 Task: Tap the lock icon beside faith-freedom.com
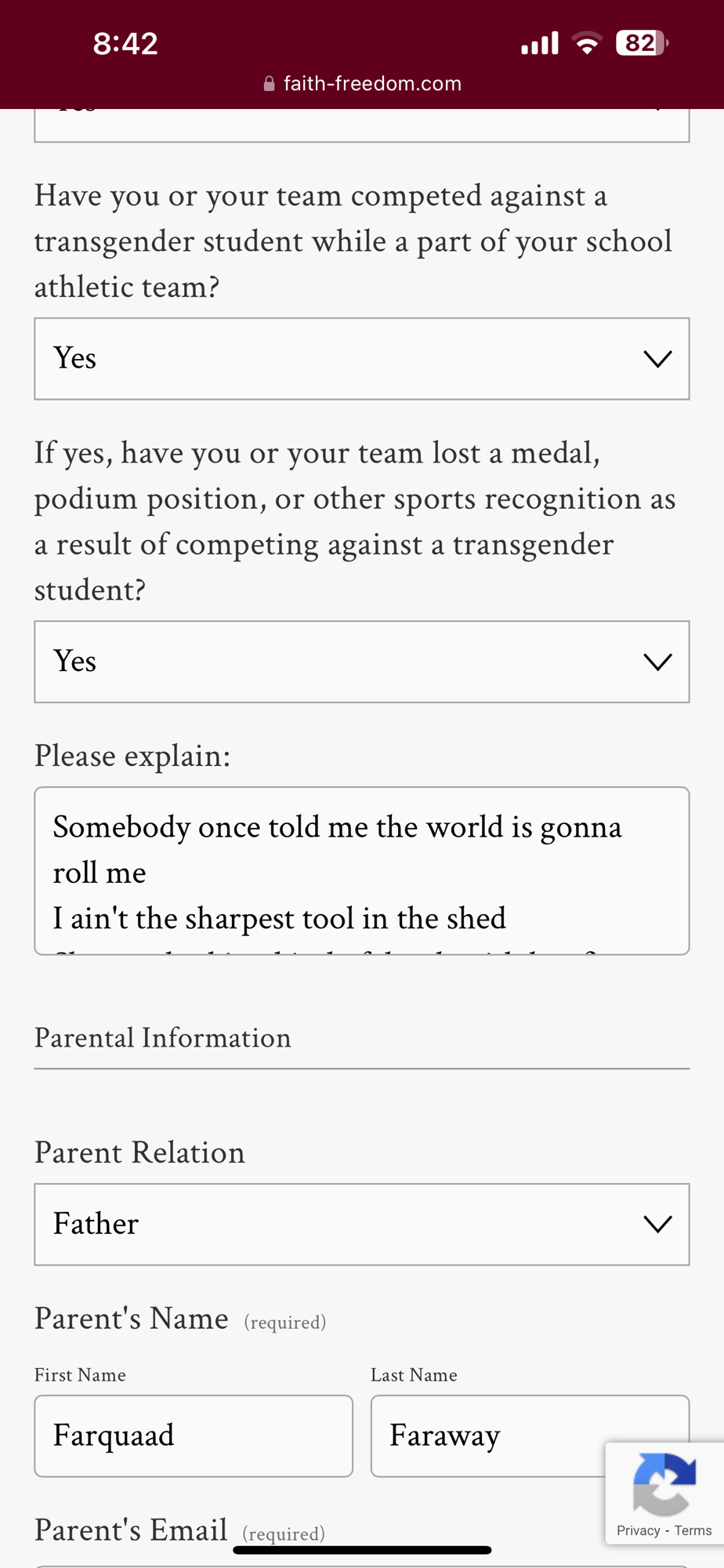(269, 84)
